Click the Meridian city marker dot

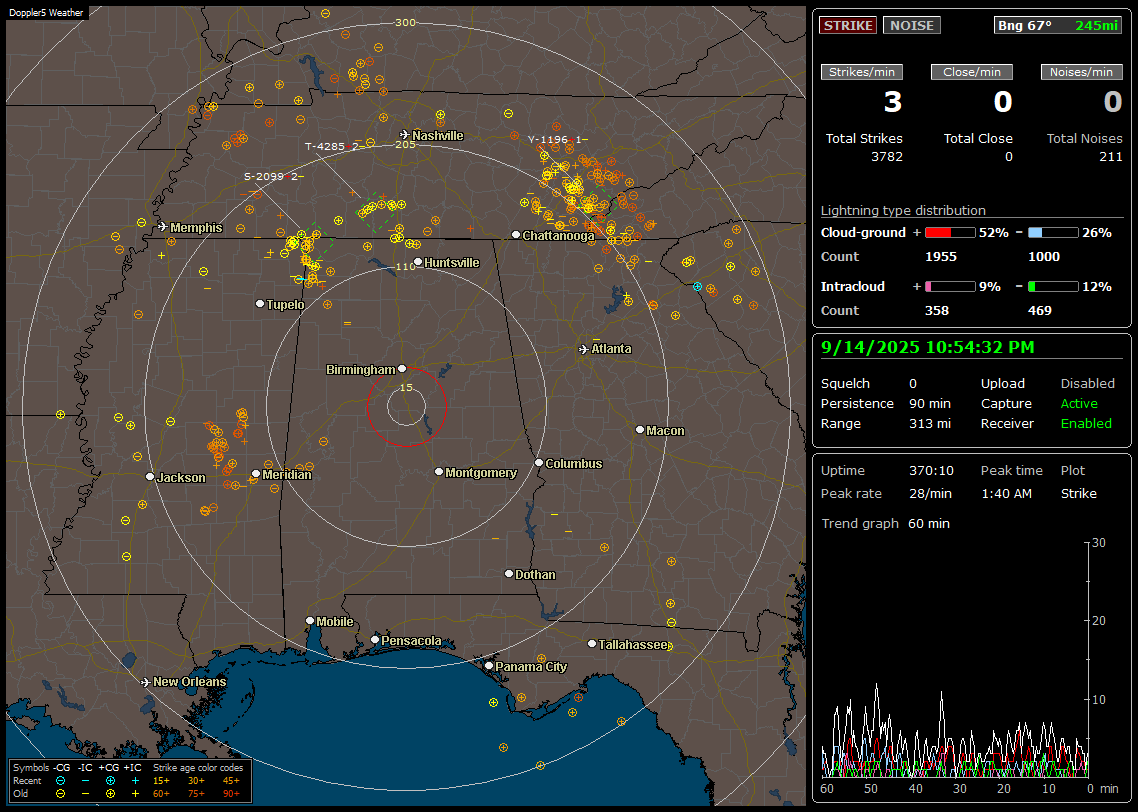255,474
